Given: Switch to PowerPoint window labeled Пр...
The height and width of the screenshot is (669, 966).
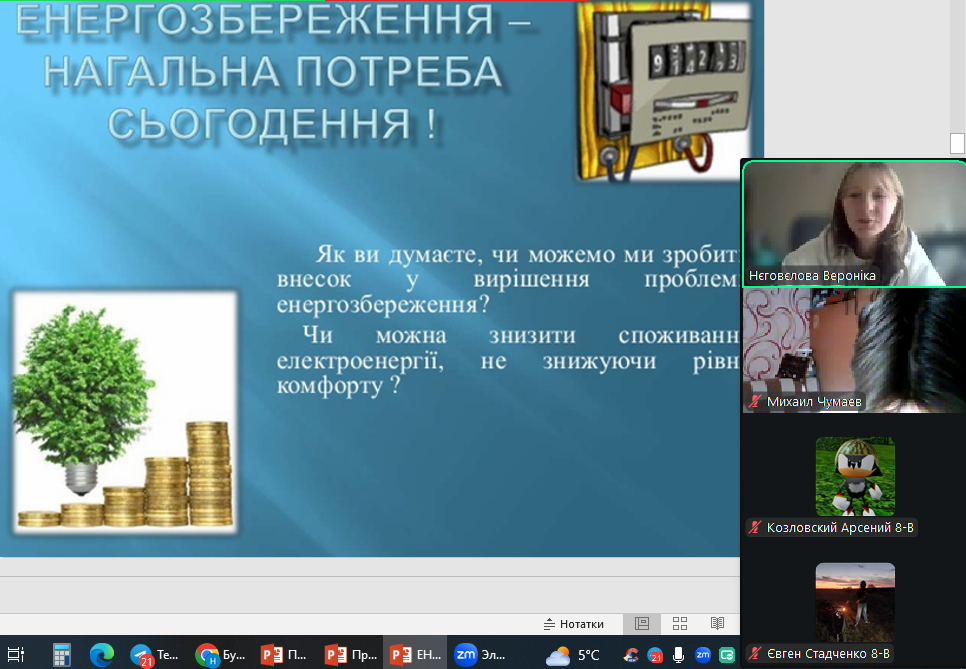Looking at the screenshot, I should tap(350, 654).
